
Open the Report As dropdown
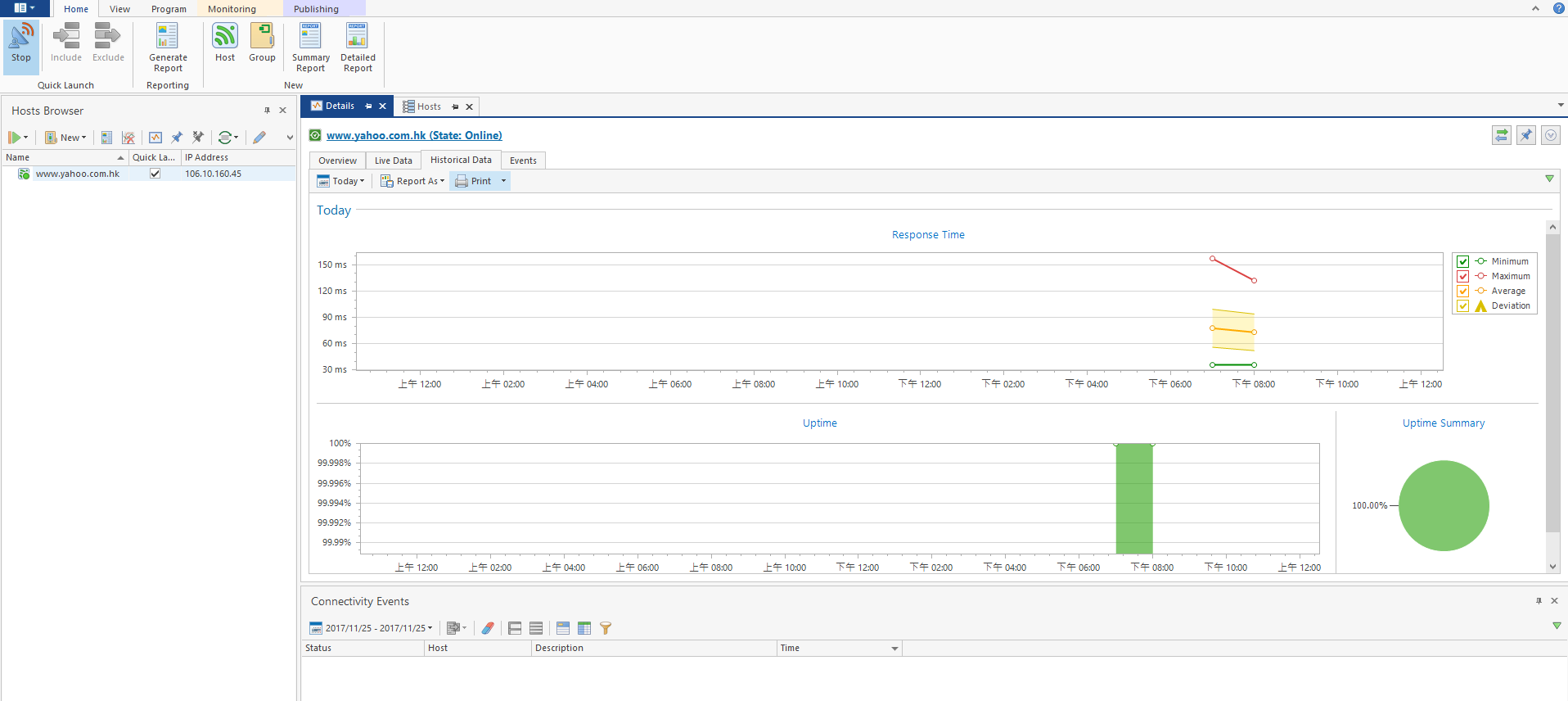413,181
